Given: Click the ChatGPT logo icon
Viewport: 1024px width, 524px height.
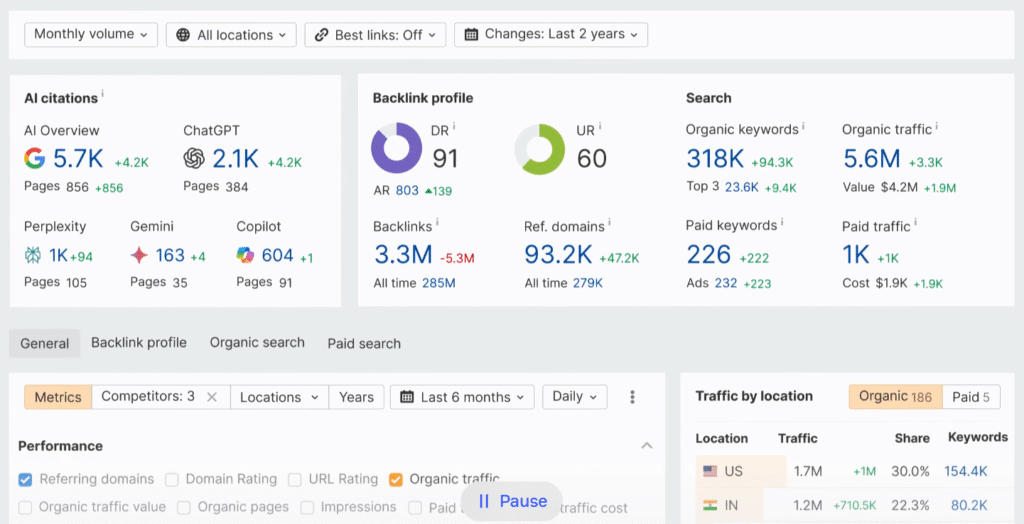Looking at the screenshot, I should tap(194, 158).
